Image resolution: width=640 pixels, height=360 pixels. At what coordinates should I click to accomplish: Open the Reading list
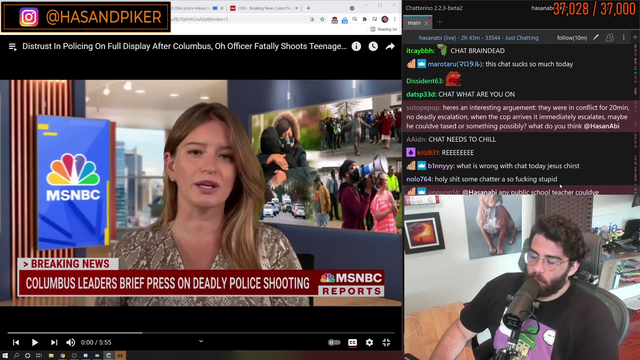coord(384,29)
